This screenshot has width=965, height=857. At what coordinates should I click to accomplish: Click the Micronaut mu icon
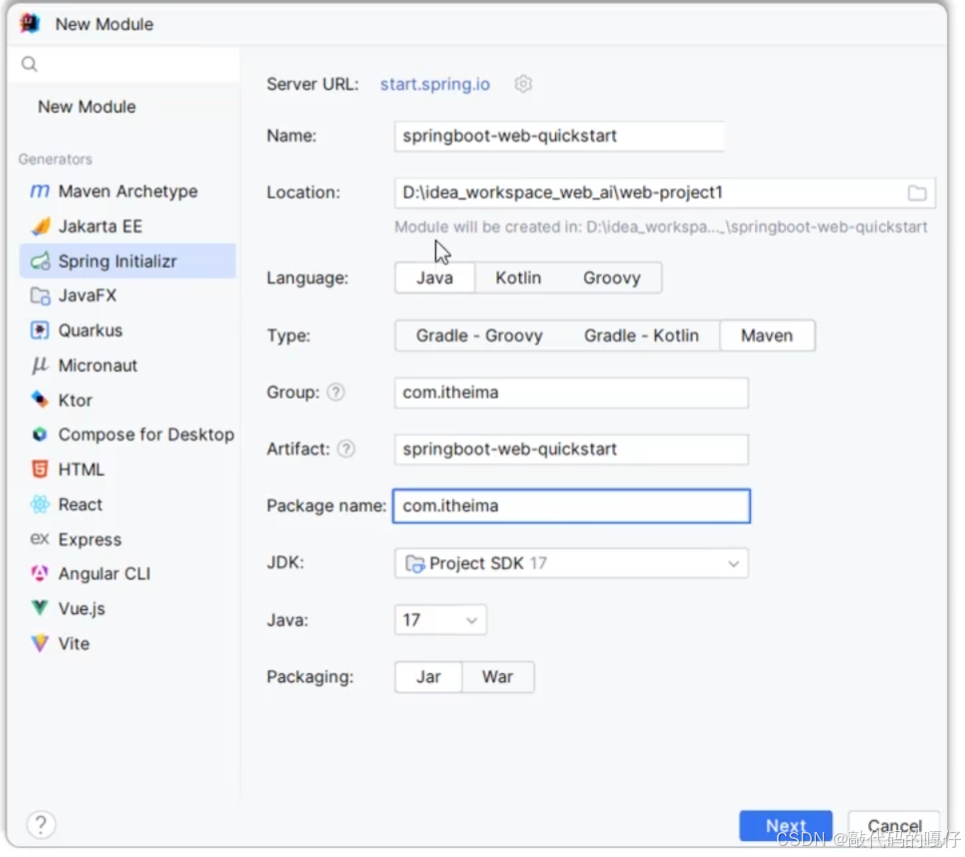[40, 365]
